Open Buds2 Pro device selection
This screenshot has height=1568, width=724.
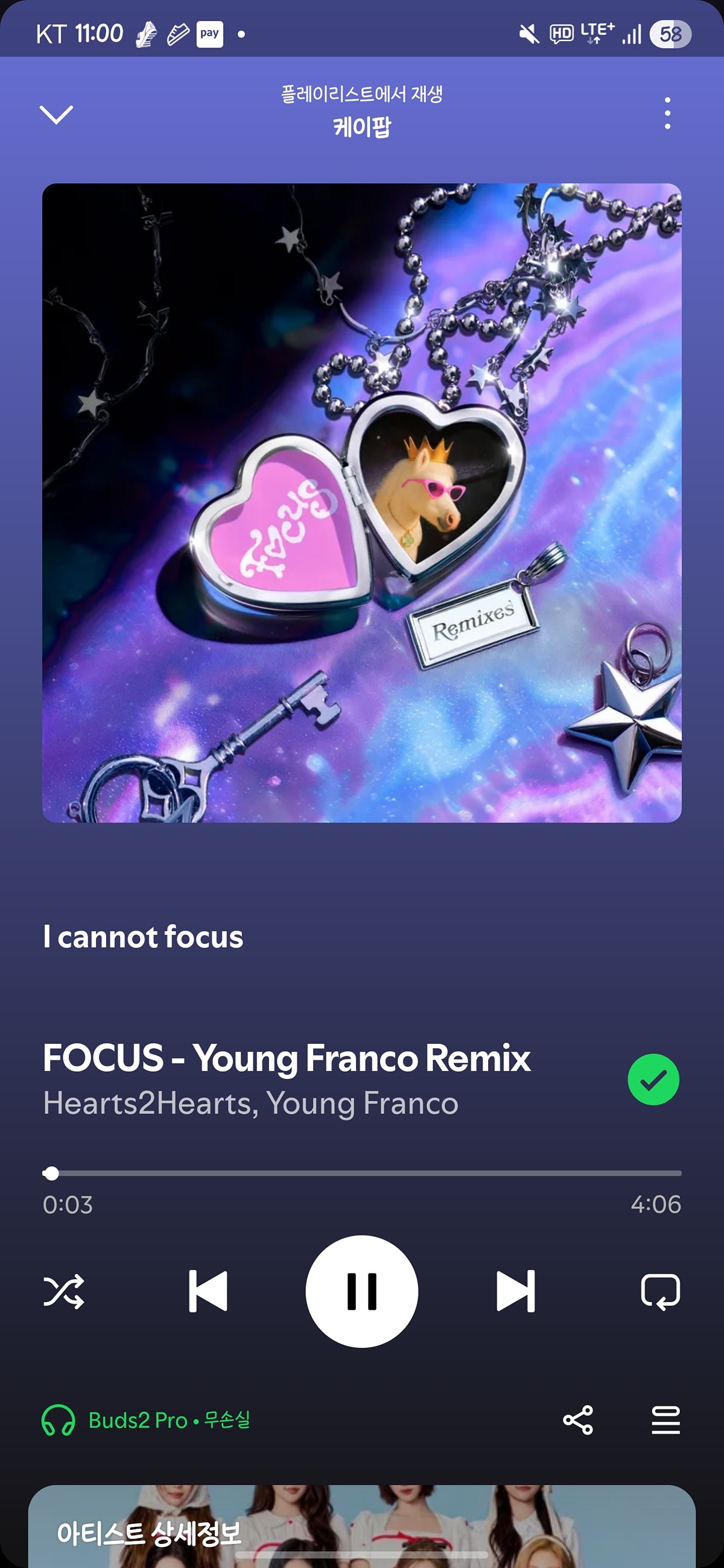pos(170,1420)
